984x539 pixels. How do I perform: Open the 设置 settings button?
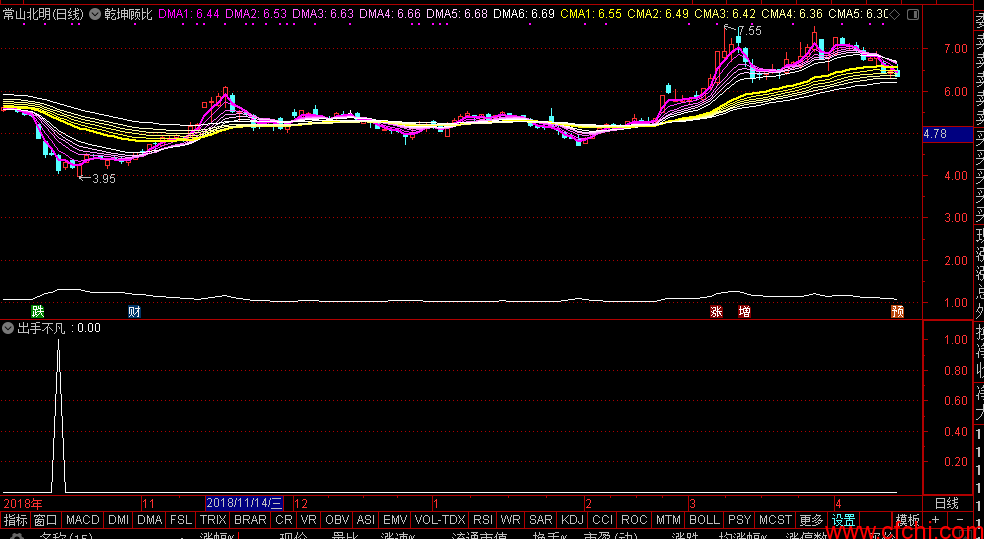pyautogui.click(x=843, y=520)
